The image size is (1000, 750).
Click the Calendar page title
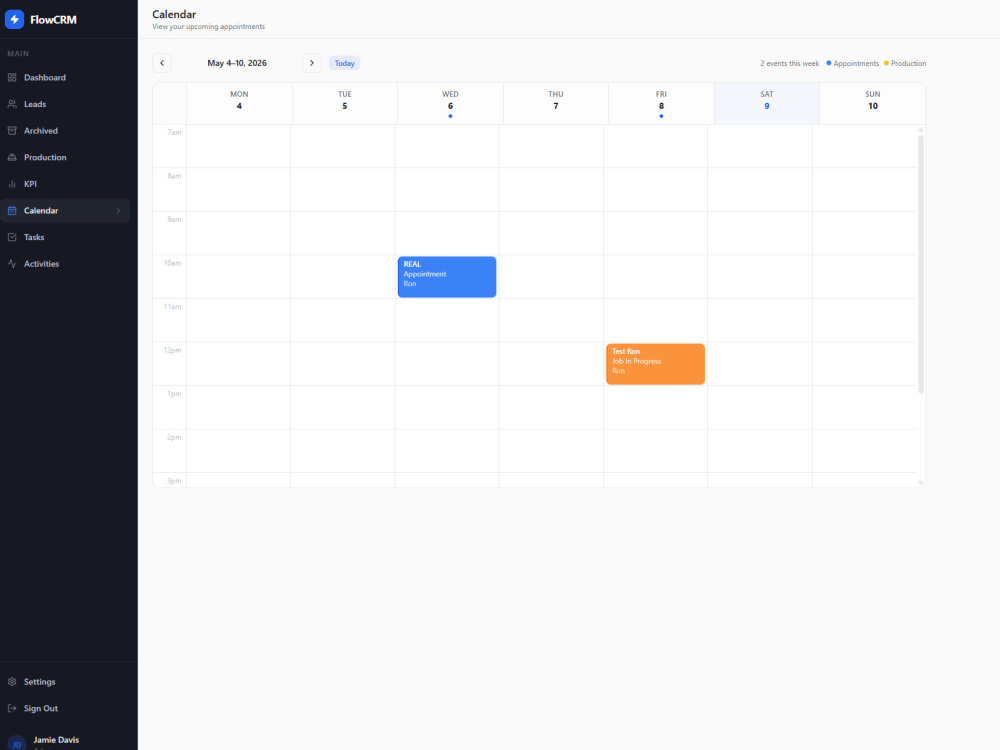pyautogui.click(x=174, y=14)
